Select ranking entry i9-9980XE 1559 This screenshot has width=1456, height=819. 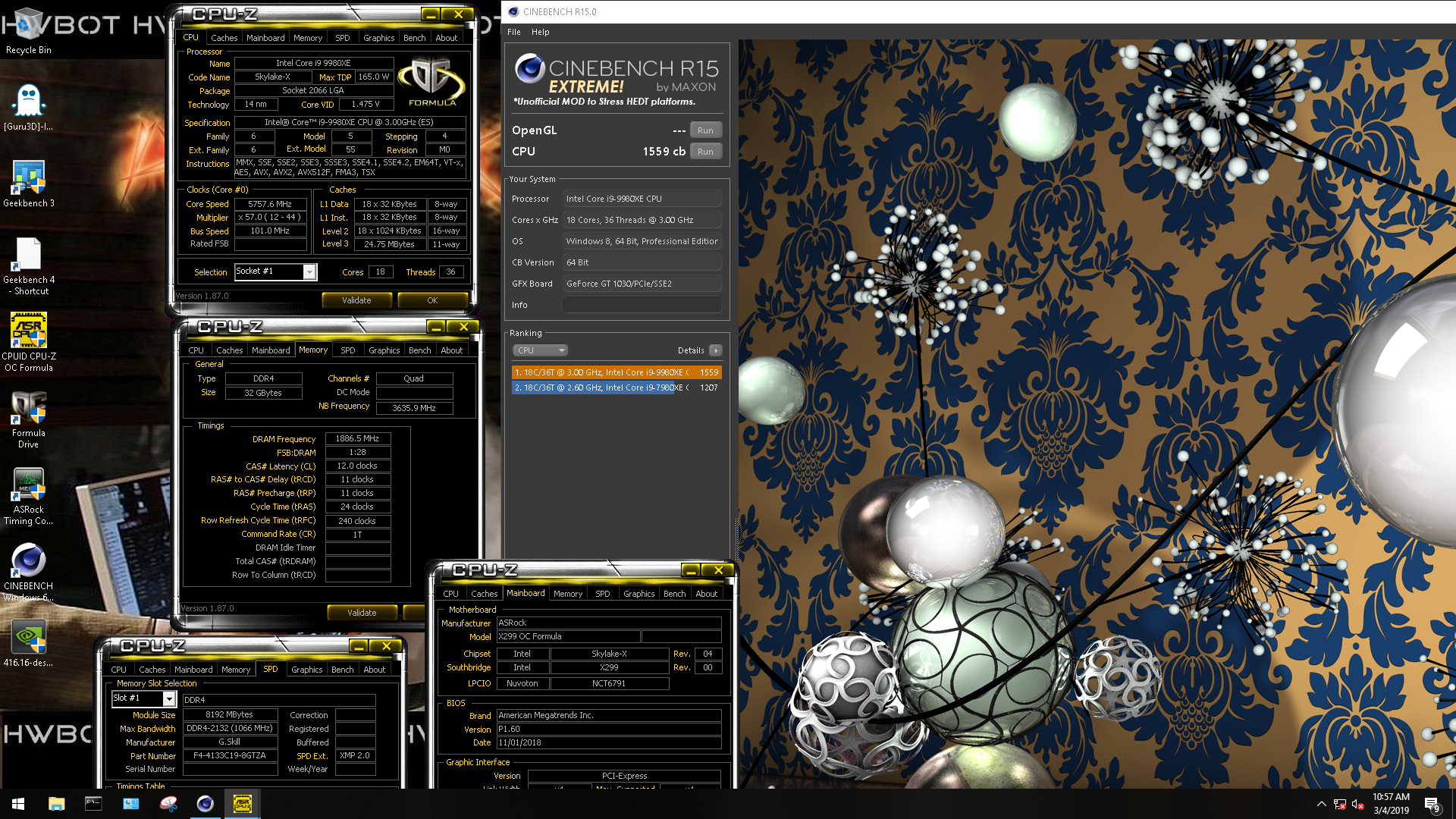[616, 372]
